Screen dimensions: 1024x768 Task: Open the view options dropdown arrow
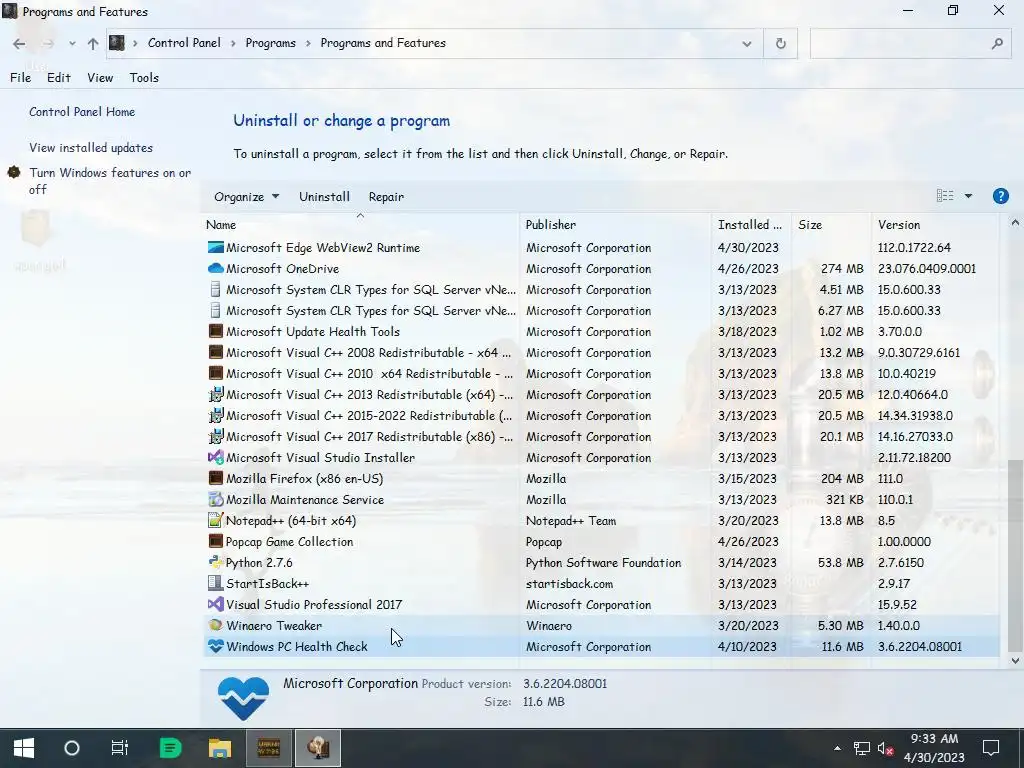click(968, 196)
